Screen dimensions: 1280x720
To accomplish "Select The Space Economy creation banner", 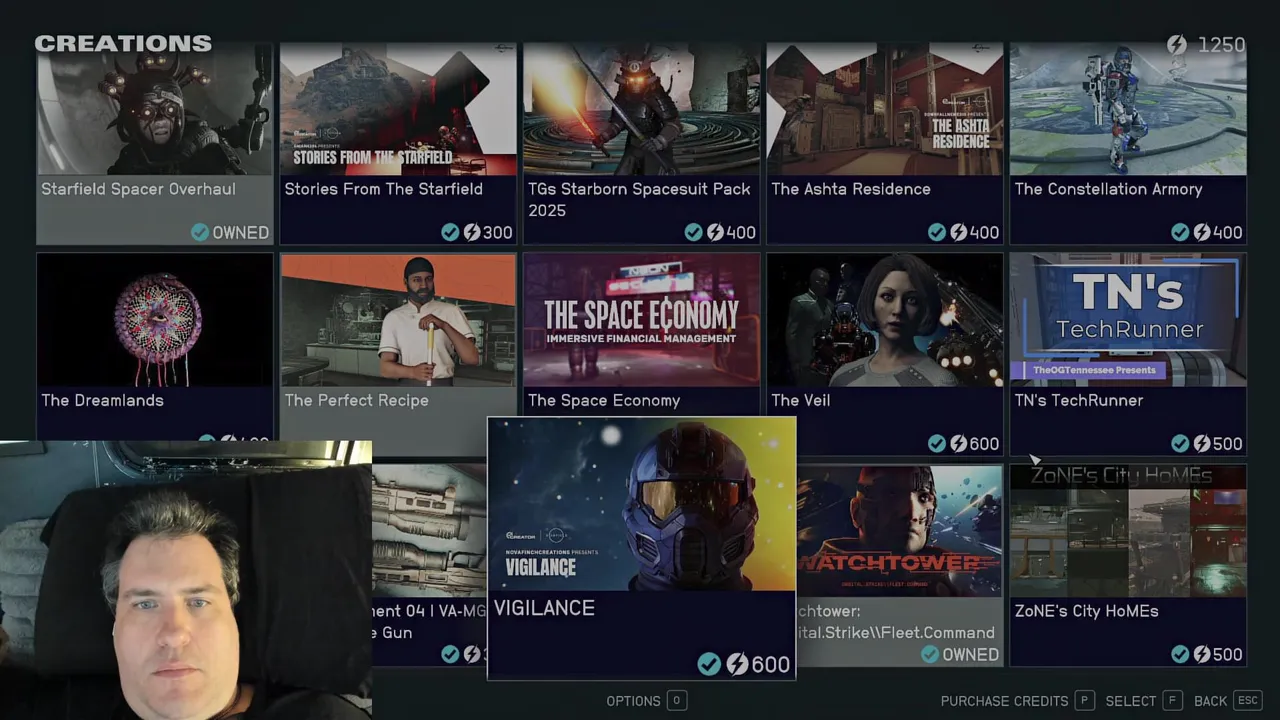I will tap(641, 320).
